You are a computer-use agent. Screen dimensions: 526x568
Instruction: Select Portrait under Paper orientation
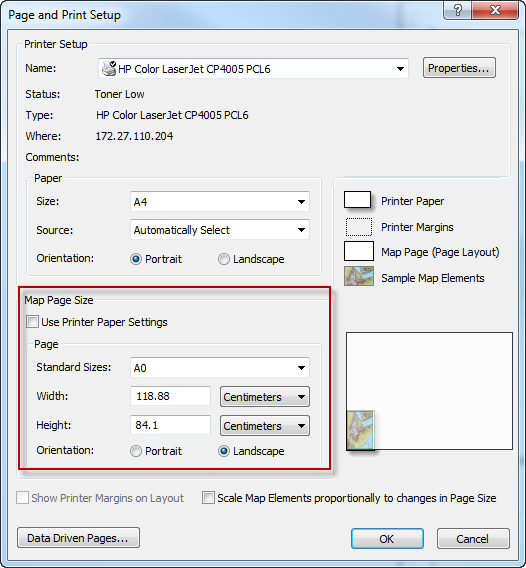pyautogui.click(x=135, y=259)
